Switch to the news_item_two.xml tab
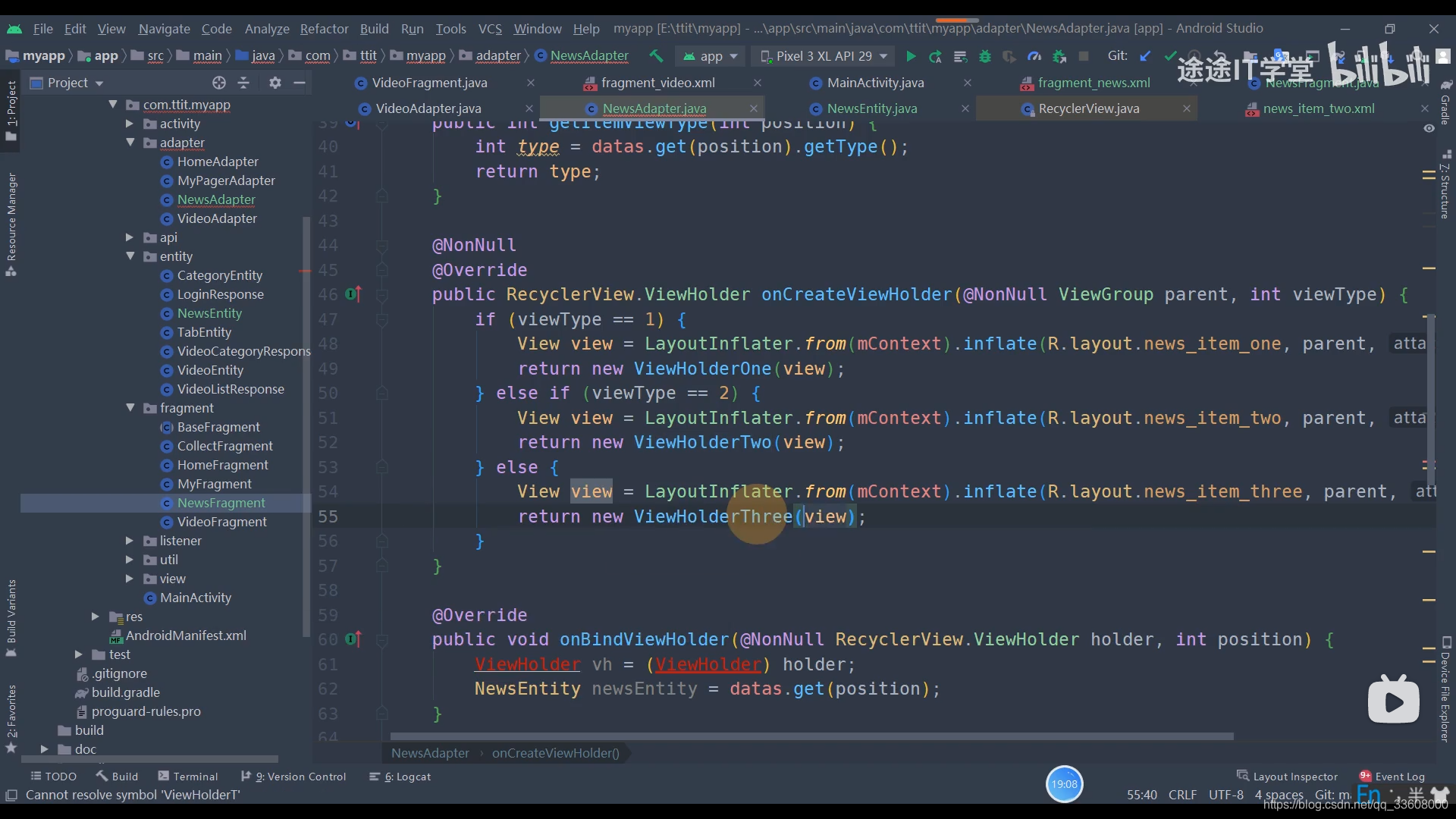1456x819 pixels. point(1319,108)
